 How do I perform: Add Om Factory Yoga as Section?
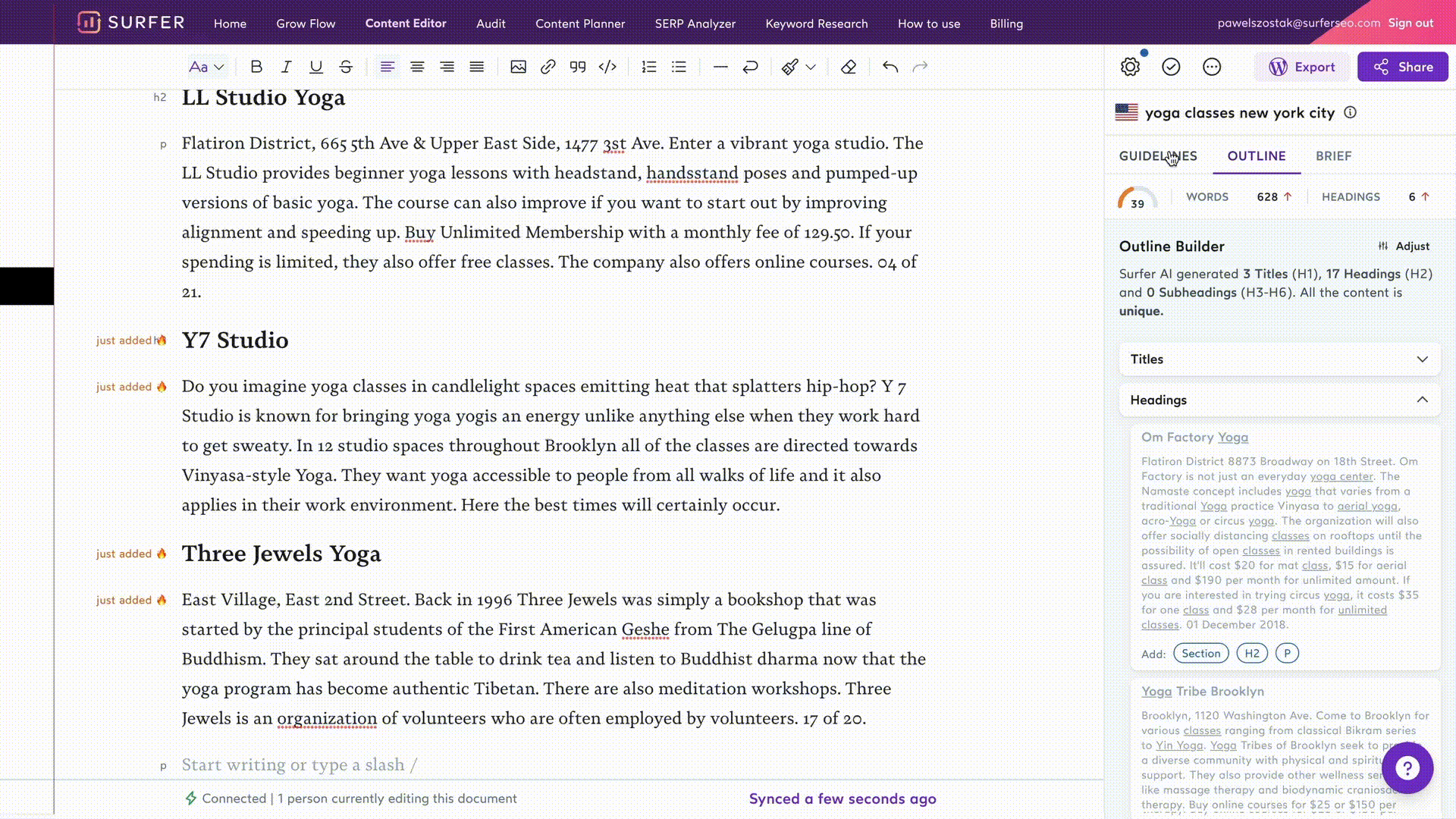(1201, 653)
